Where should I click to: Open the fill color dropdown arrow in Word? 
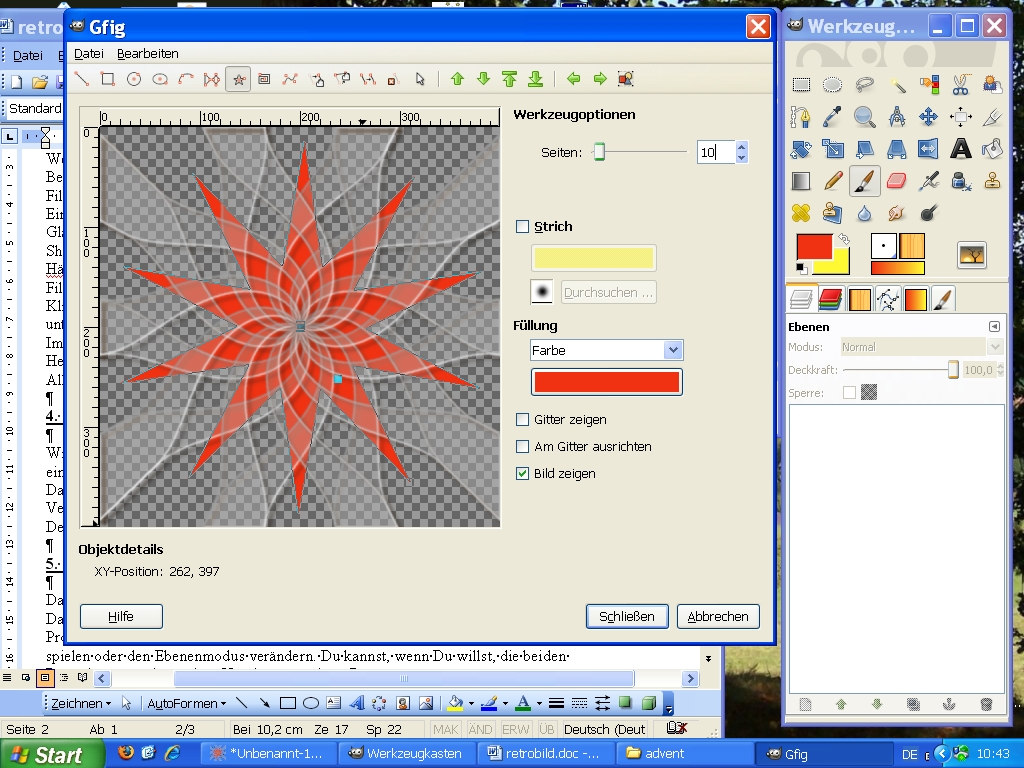471,703
